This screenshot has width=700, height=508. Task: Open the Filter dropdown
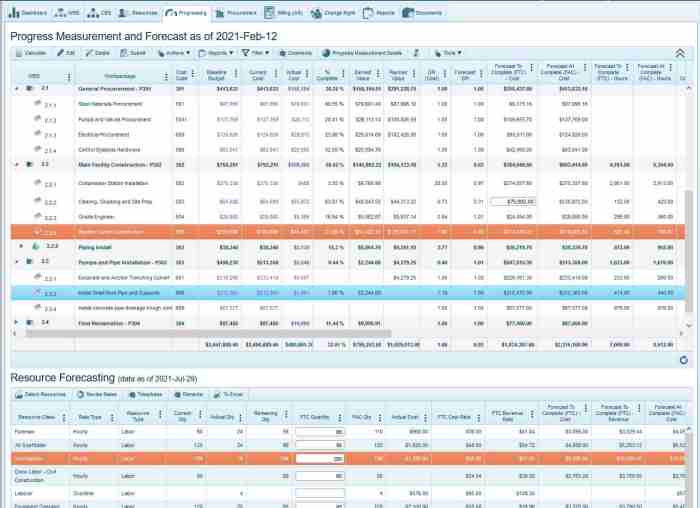pos(256,53)
